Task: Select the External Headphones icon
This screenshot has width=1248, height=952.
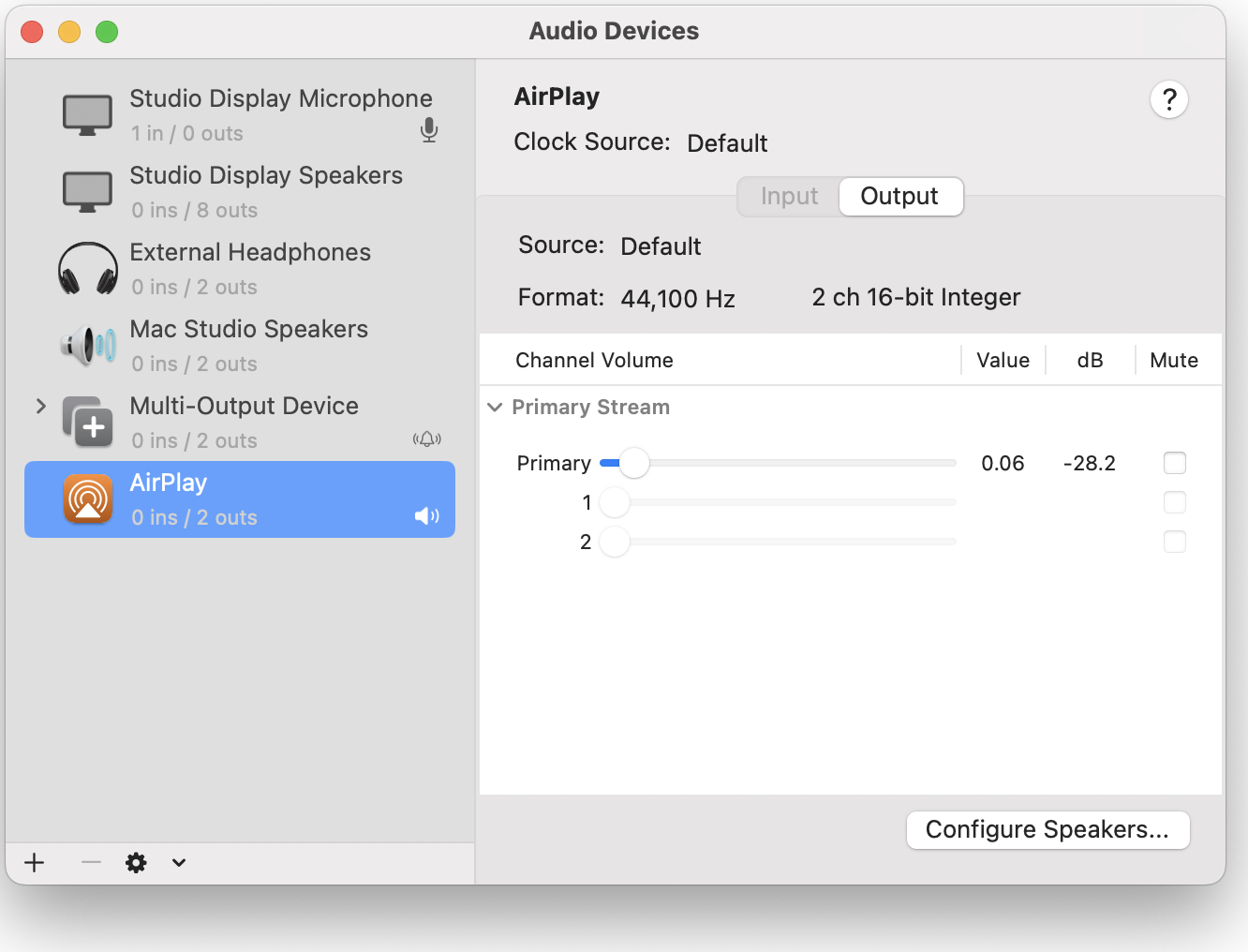Action: pos(87,270)
